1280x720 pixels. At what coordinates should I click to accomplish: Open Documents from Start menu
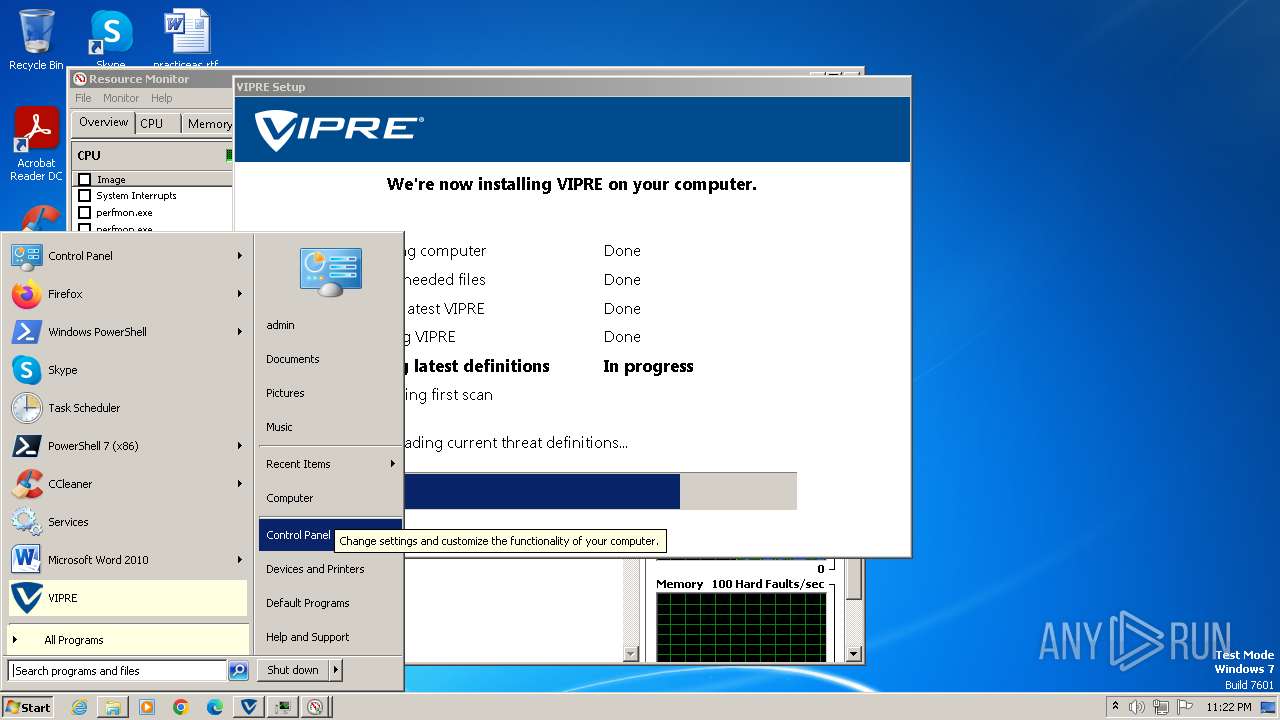pos(293,359)
